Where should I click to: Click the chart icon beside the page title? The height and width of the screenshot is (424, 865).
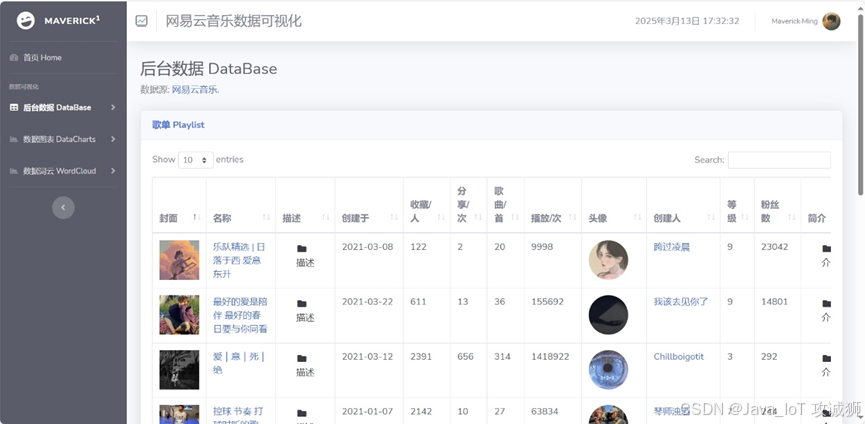coord(142,21)
